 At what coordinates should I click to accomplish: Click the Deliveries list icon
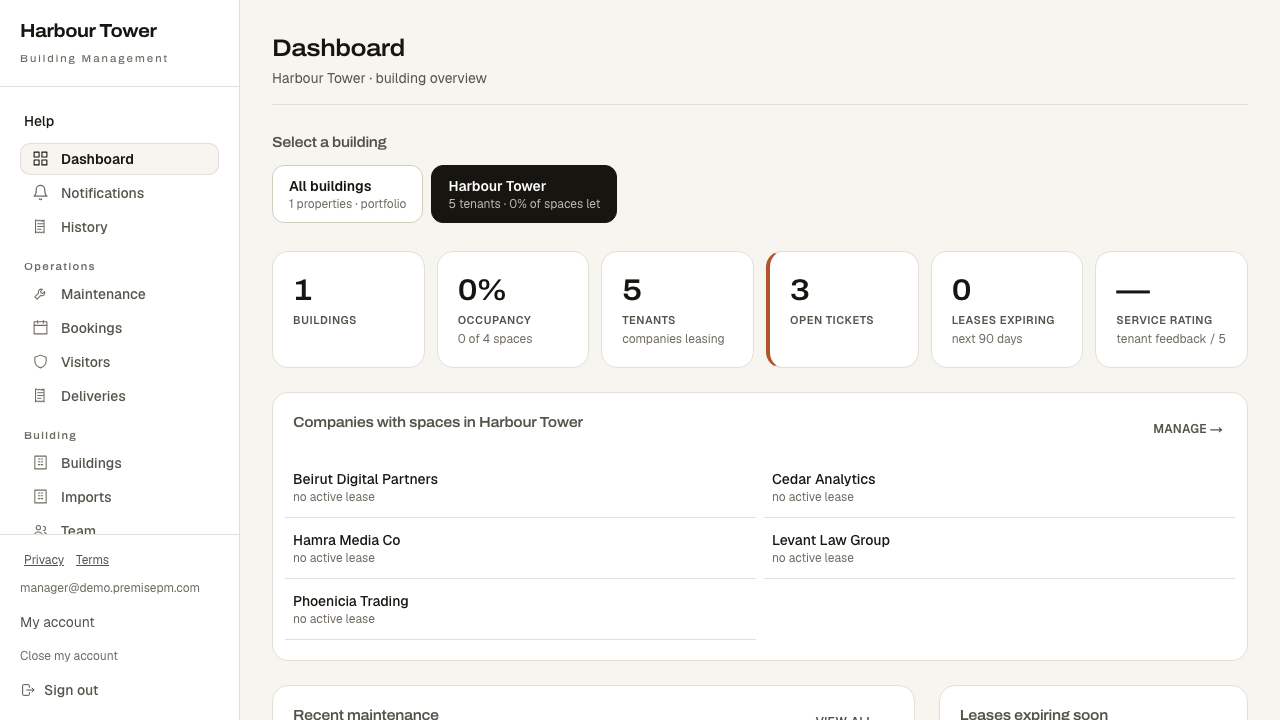(40, 396)
